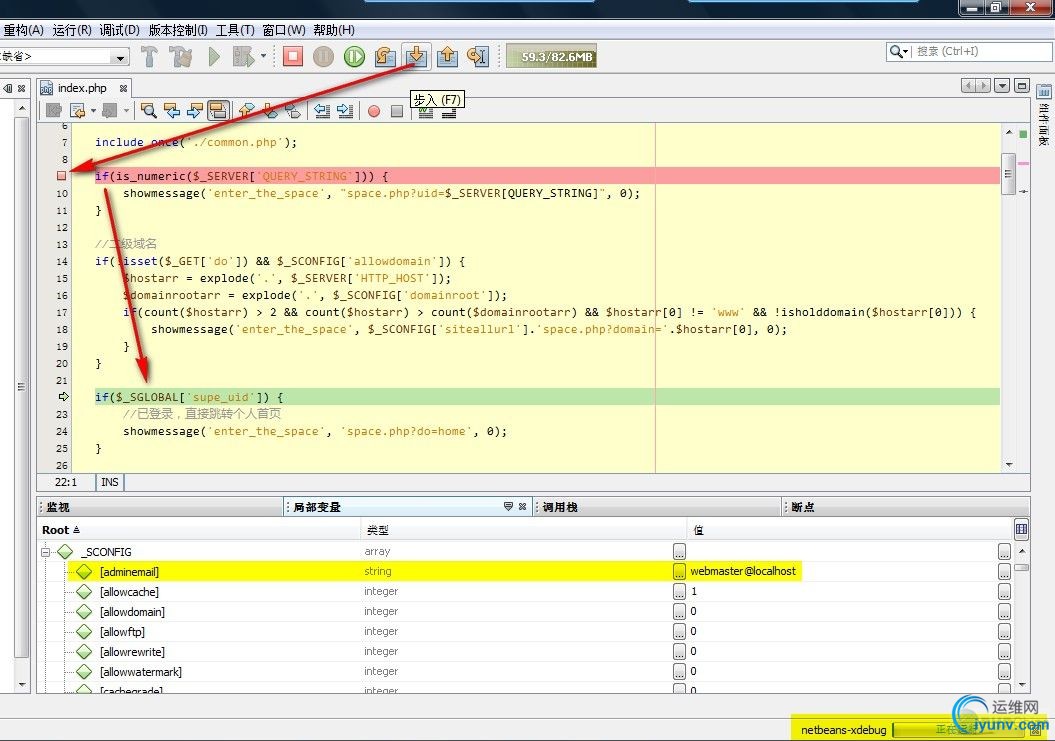Click the variables table column chooser icon
The width and height of the screenshot is (1055, 741).
click(1021, 530)
